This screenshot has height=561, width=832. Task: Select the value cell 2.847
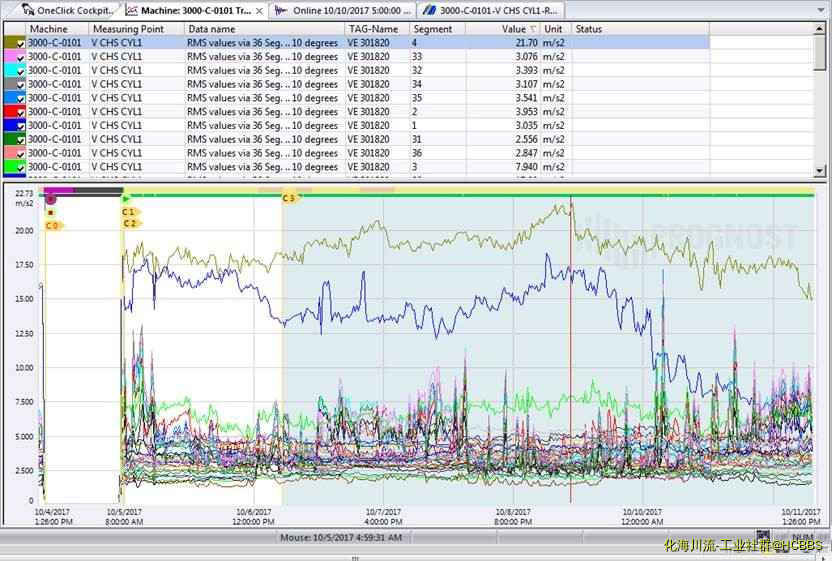502,153
